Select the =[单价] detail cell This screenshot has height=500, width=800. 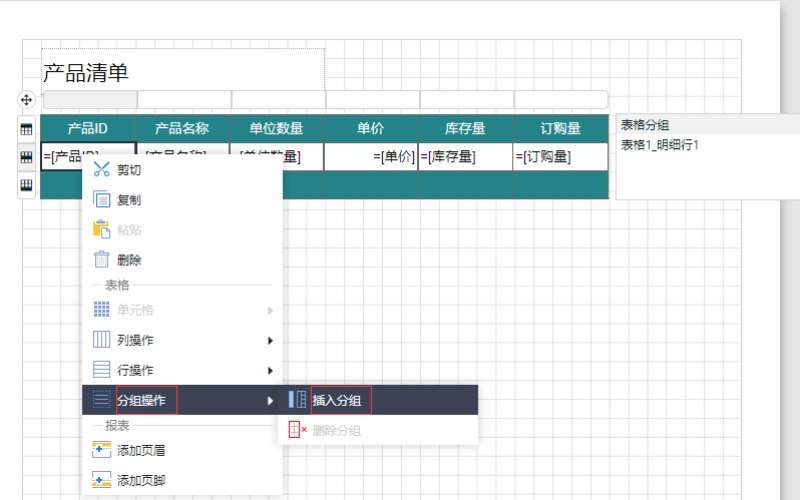pyautogui.click(x=371, y=157)
